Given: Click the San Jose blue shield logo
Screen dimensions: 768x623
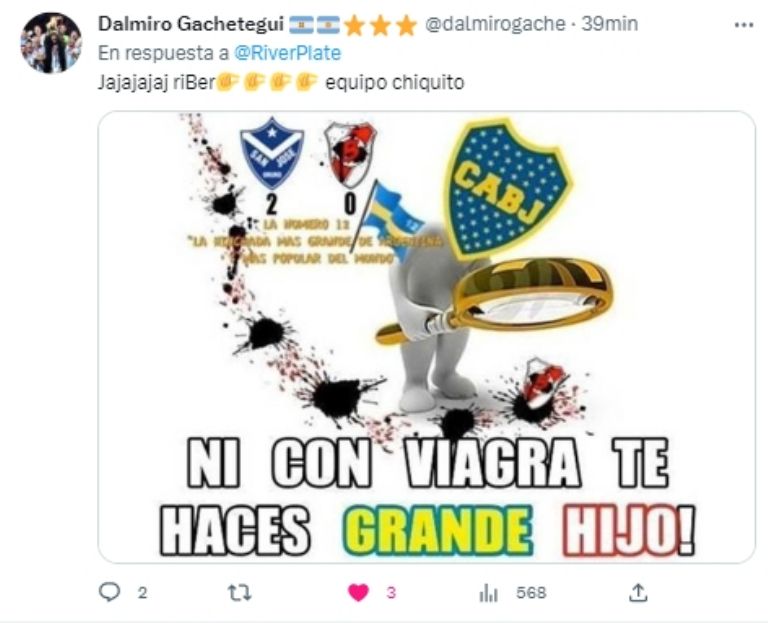Looking at the screenshot, I should pos(272,153).
